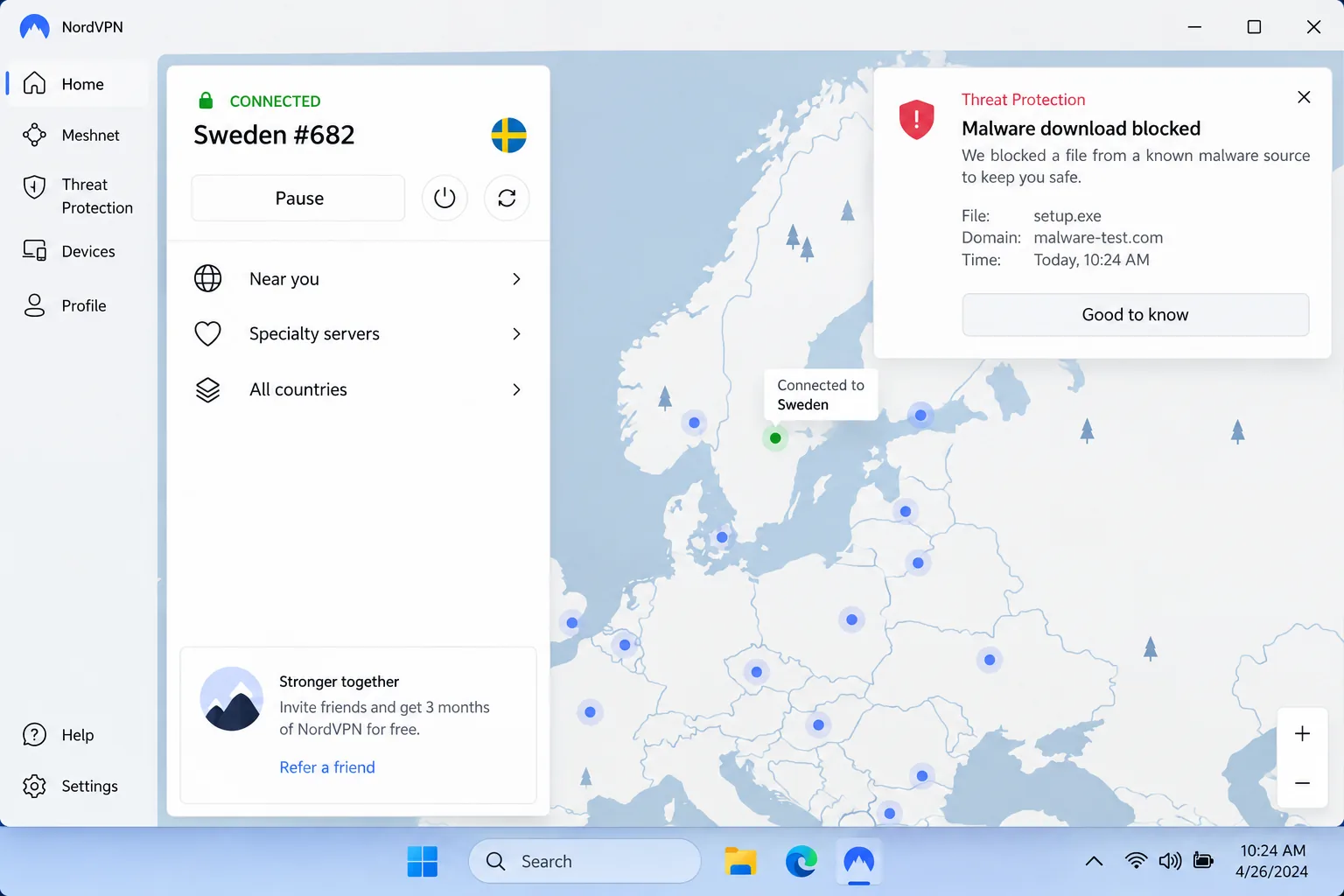Click the Settings gear icon
This screenshot has height=896, width=1344.
[x=34, y=786]
